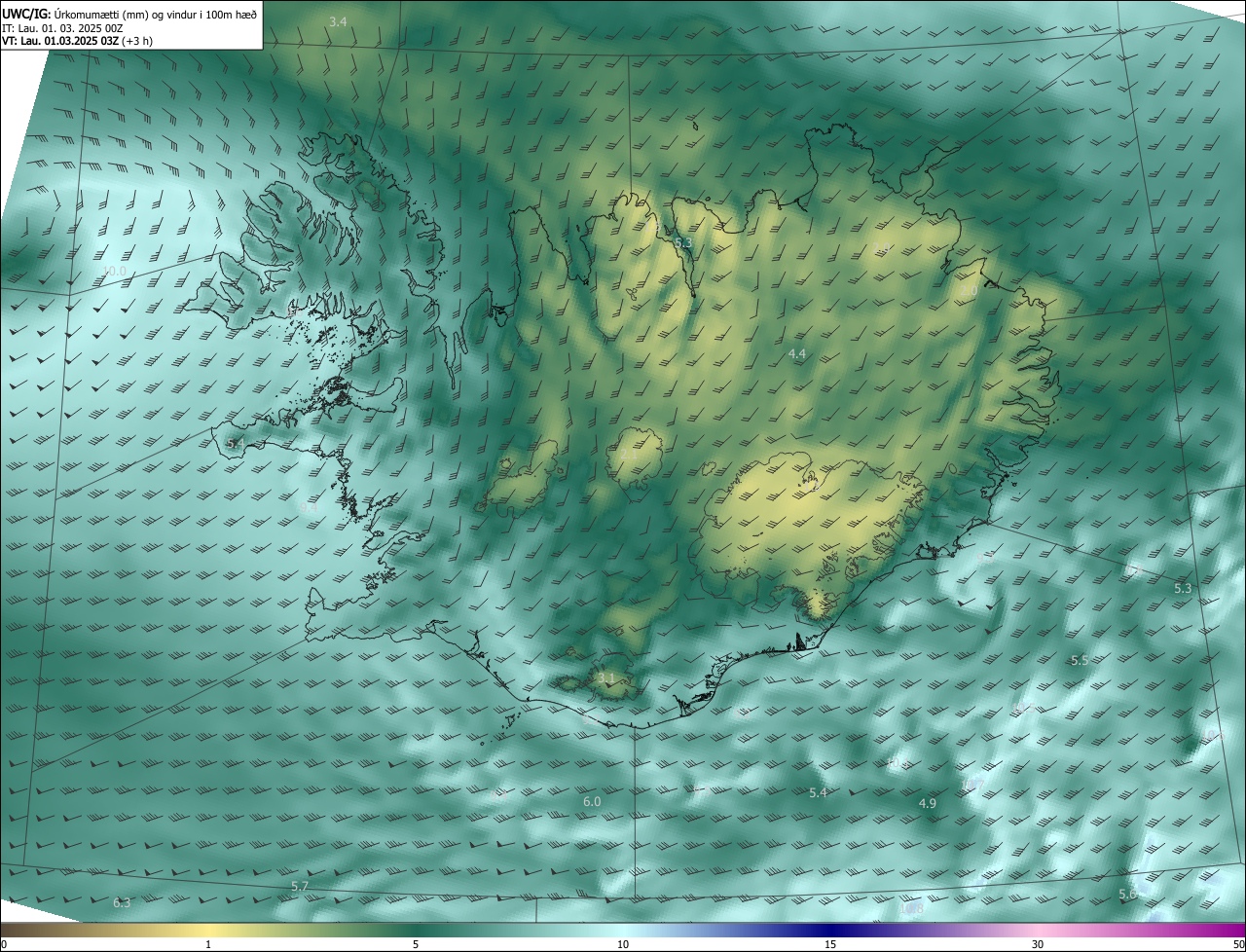Pick the pink segment of the color scale

pyautogui.click(x=1038, y=930)
